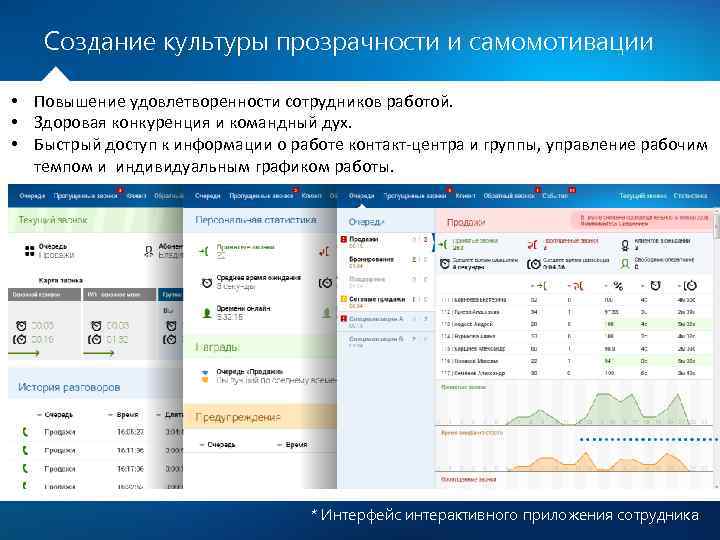Click phone icon in the 16:17:36 history row
This screenshot has height=540, width=720.
(25, 468)
